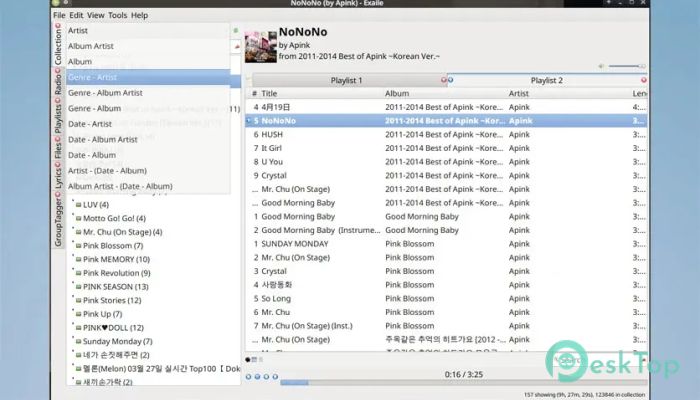Expand the Mr. Chu (On Stage) (4) tree node
The image size is (700, 400).
coord(73,230)
